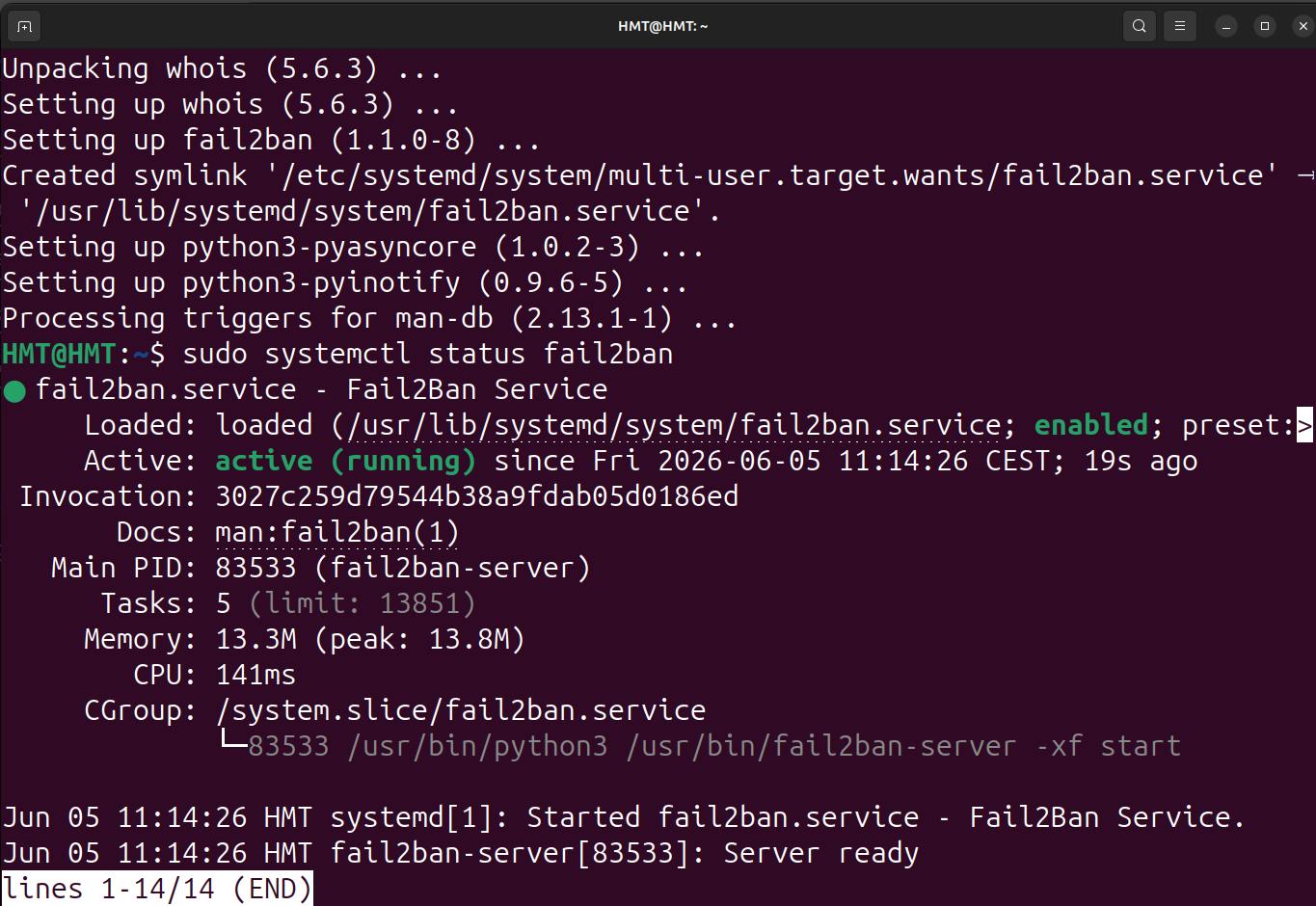
Task: Open the terminal search tool
Action: [1140, 26]
